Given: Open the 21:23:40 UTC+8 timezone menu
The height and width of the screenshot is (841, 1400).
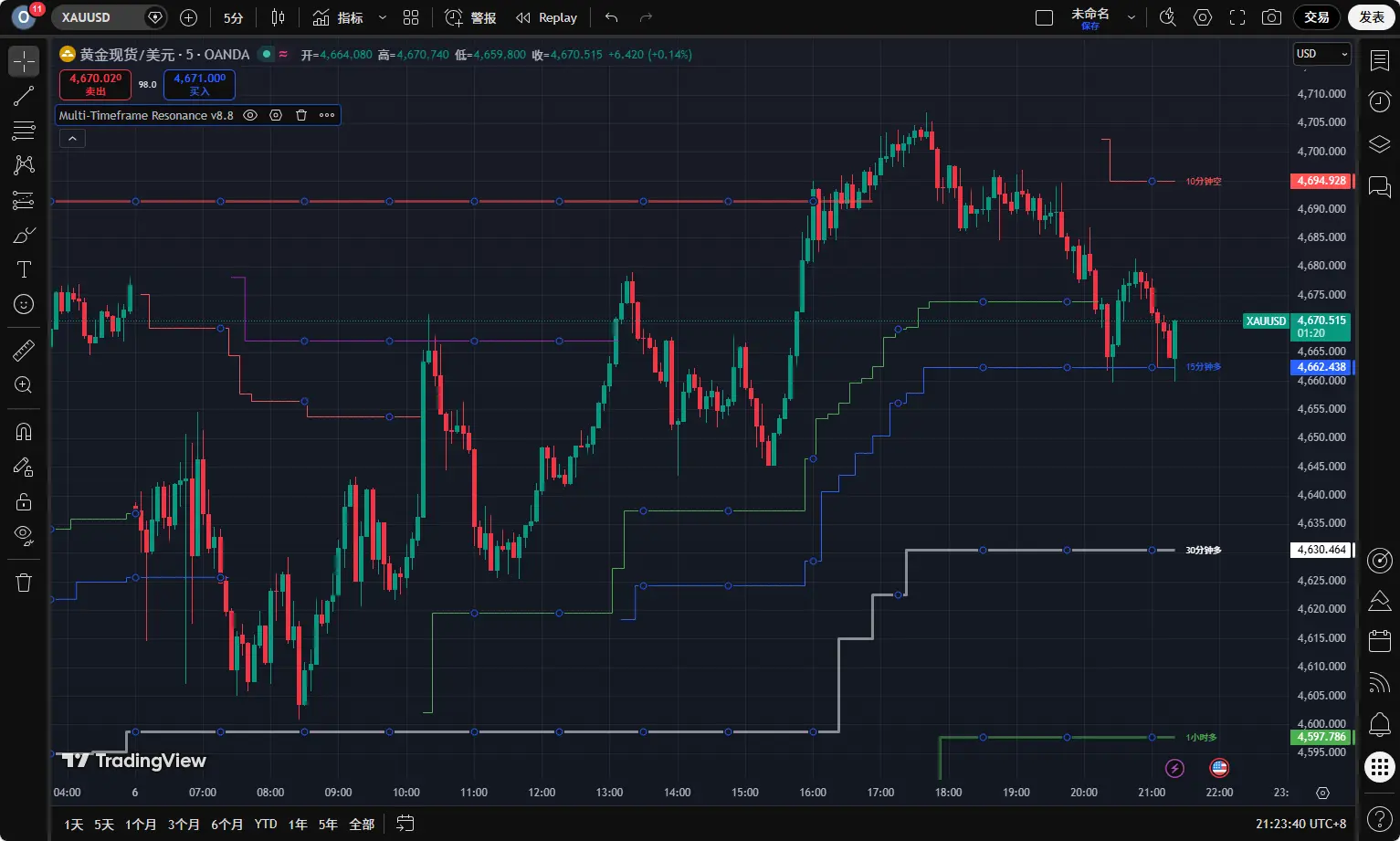Looking at the screenshot, I should click(1300, 824).
